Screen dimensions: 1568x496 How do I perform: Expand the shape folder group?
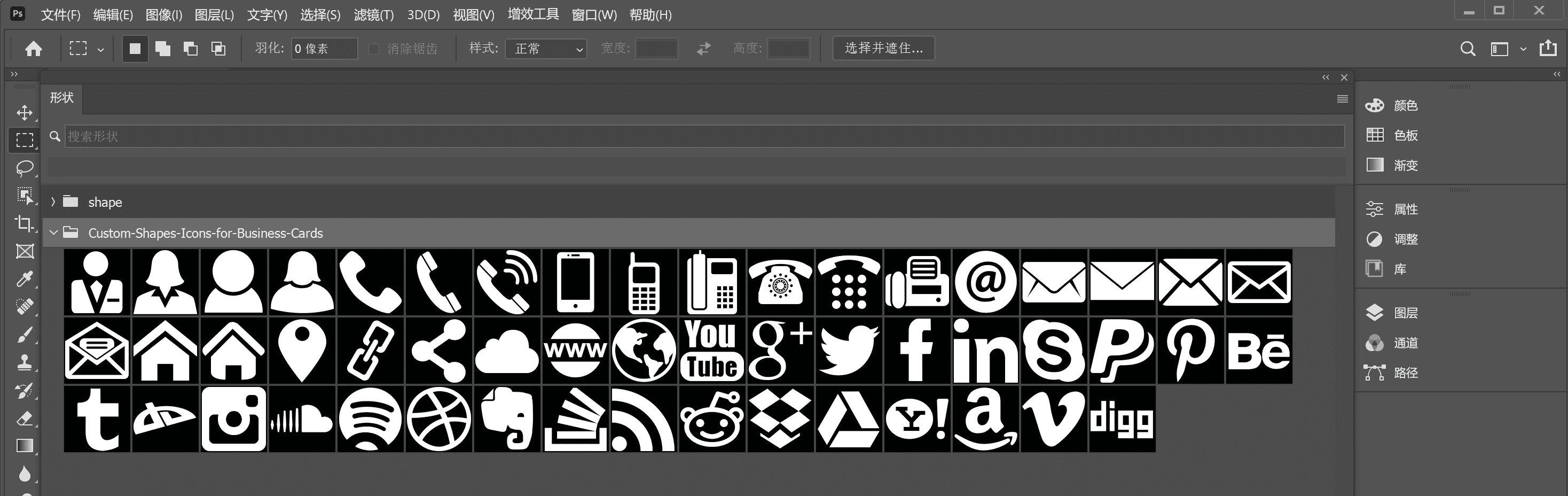(53, 201)
